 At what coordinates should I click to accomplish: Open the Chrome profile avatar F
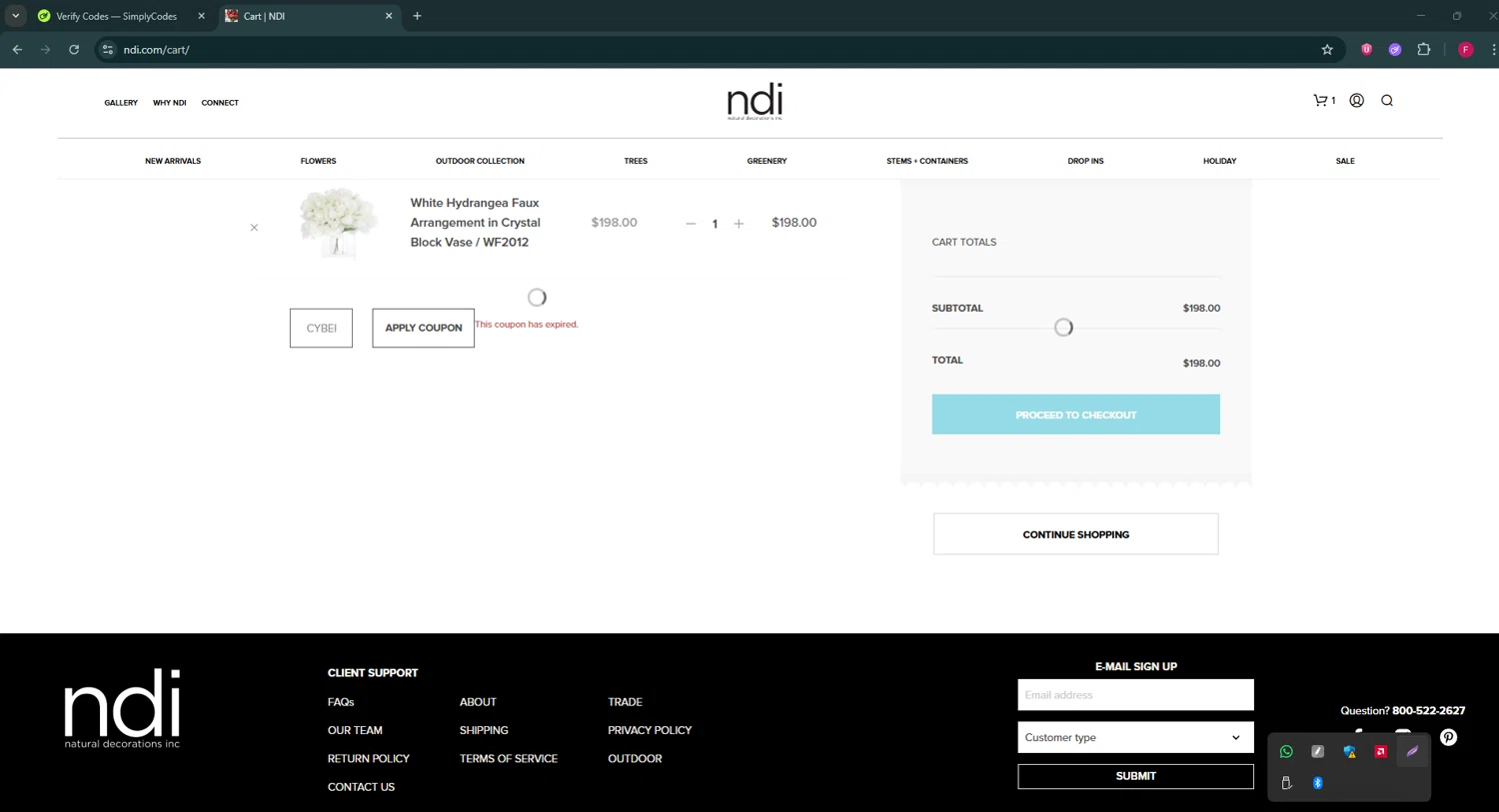tap(1466, 49)
